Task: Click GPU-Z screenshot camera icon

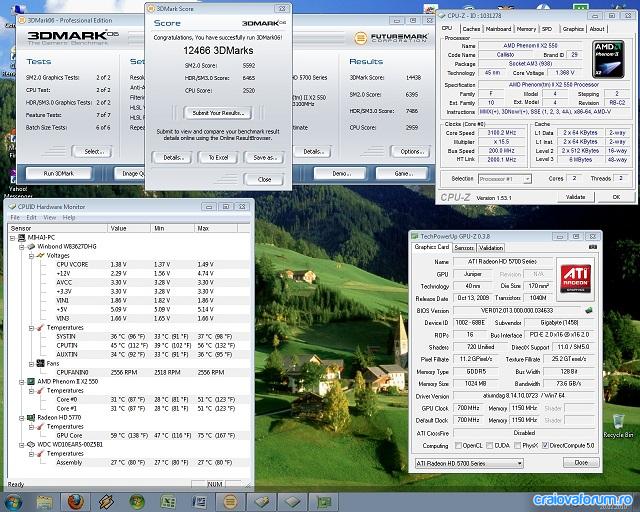Action: tap(593, 247)
